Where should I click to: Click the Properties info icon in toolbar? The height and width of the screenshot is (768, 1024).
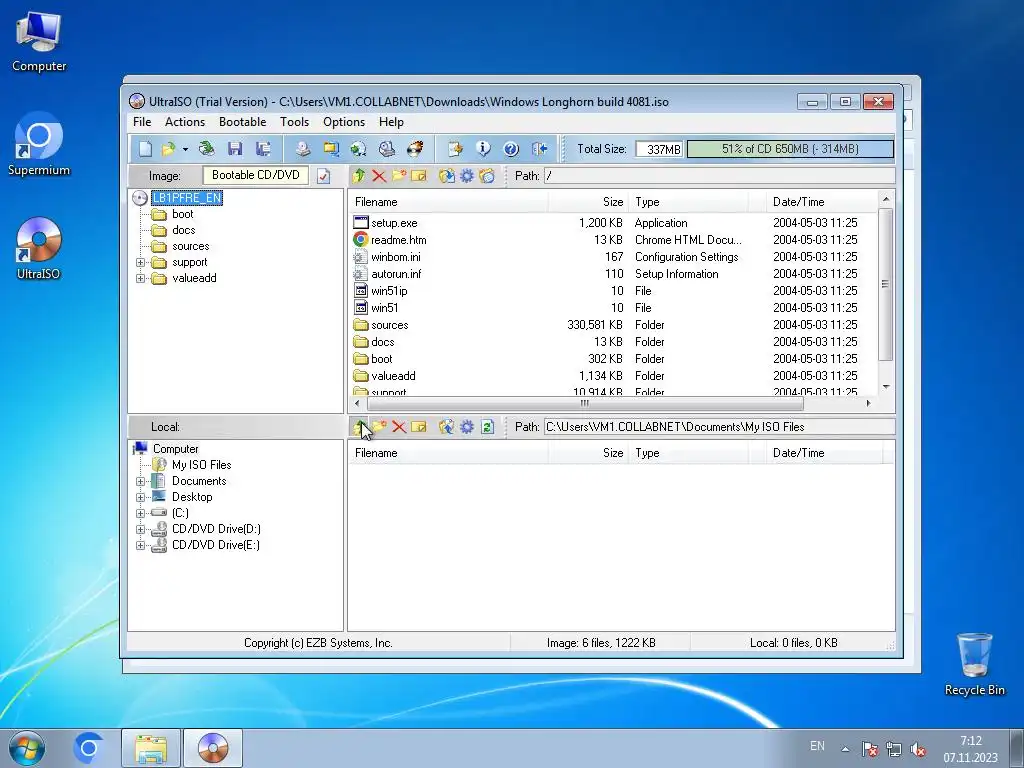coord(483,149)
